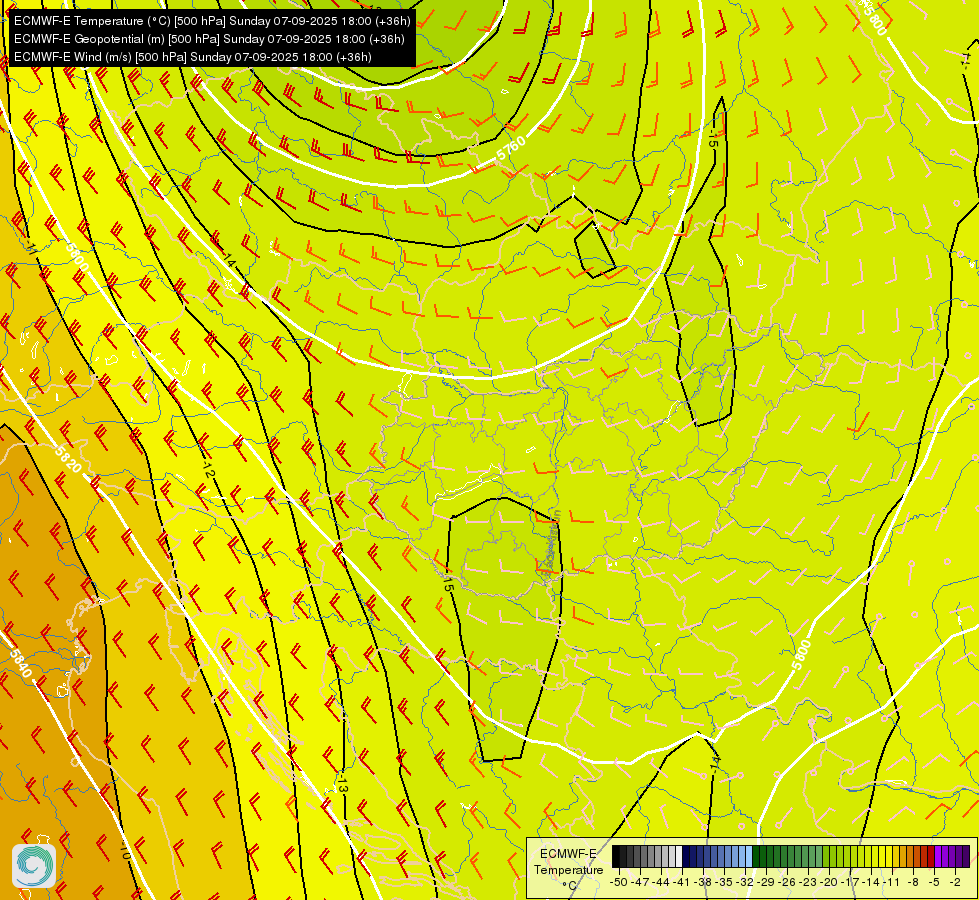
Task: Pick the darkest purple swatch ending the scale
Action: [x=966, y=856]
